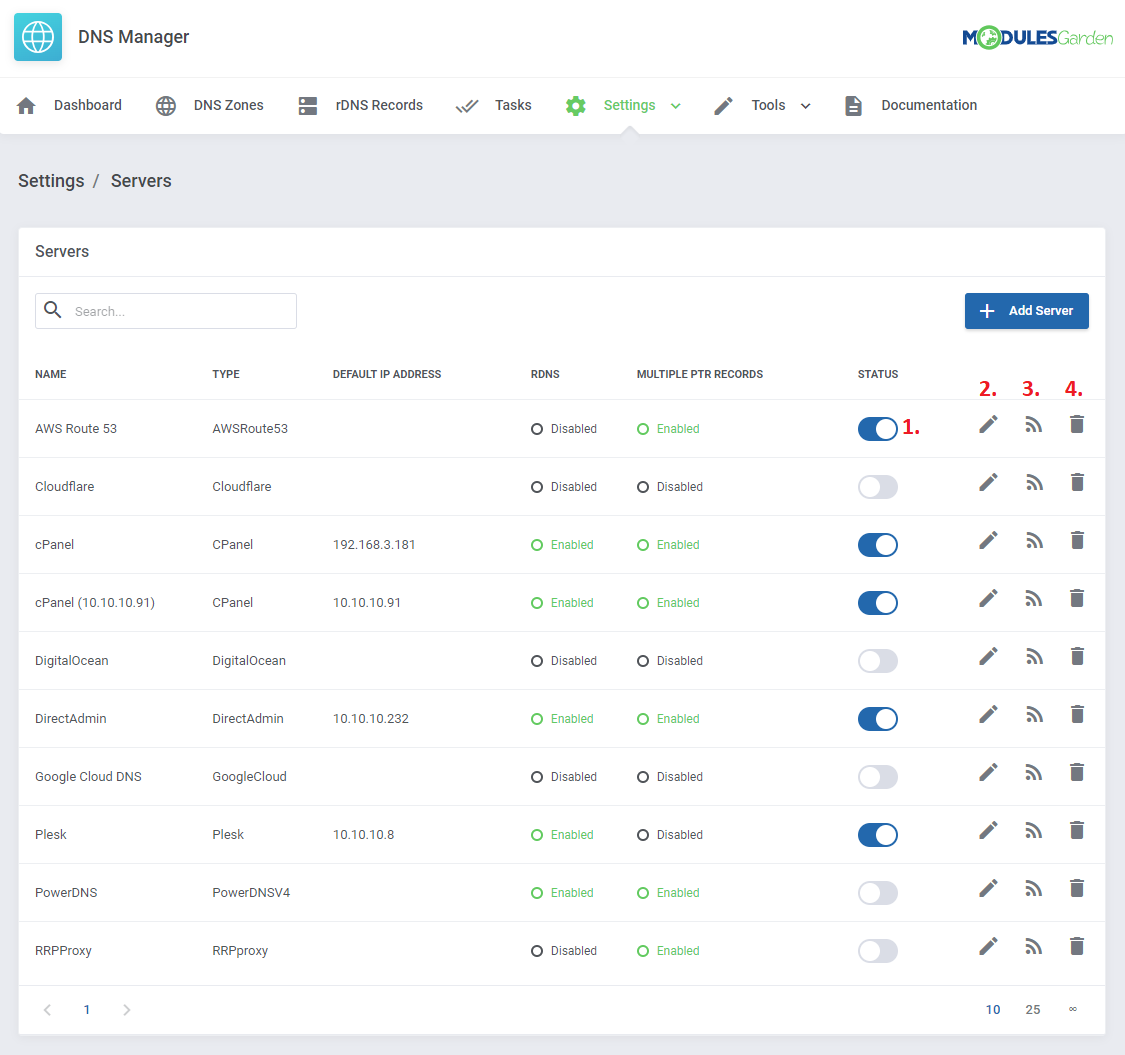Test connection for DigitalOcean server
Viewport: 1125px width, 1055px height.
coord(1033,657)
